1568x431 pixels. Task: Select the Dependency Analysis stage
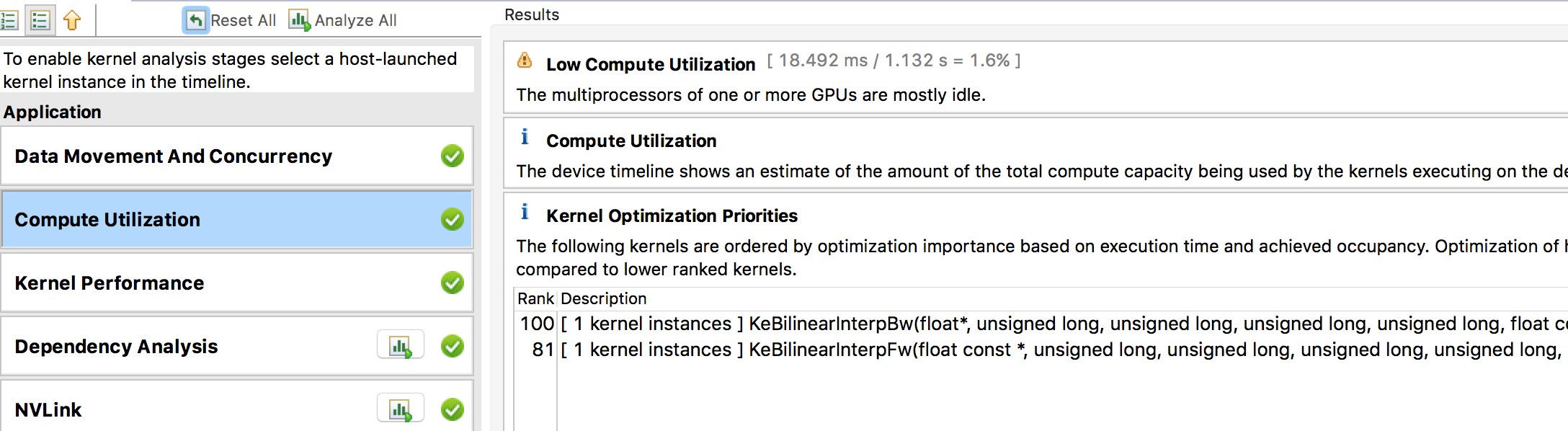click(116, 347)
